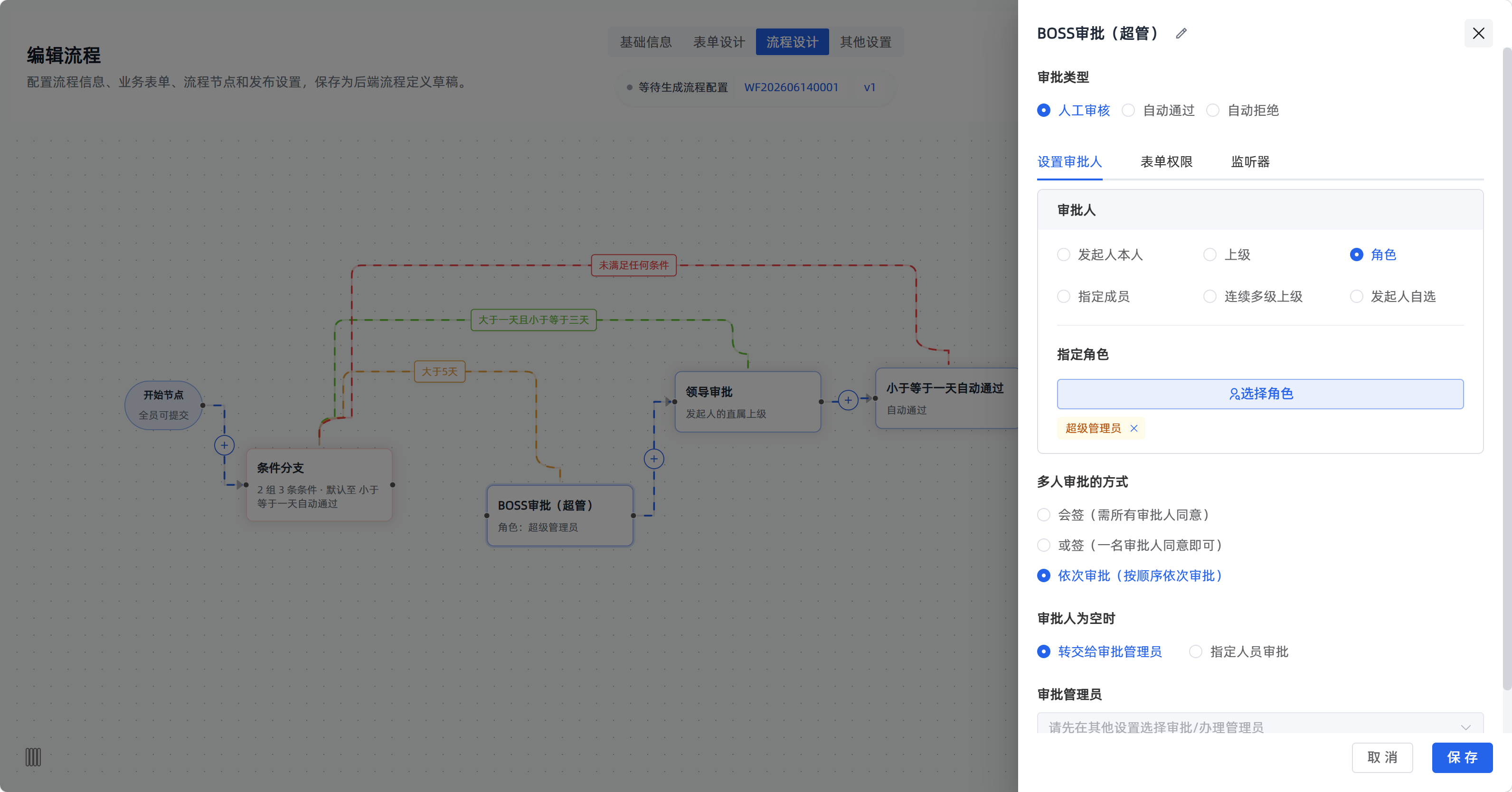Click the 未满足任何条件 edge label
Viewport: 1512px width, 792px height.
(x=633, y=265)
